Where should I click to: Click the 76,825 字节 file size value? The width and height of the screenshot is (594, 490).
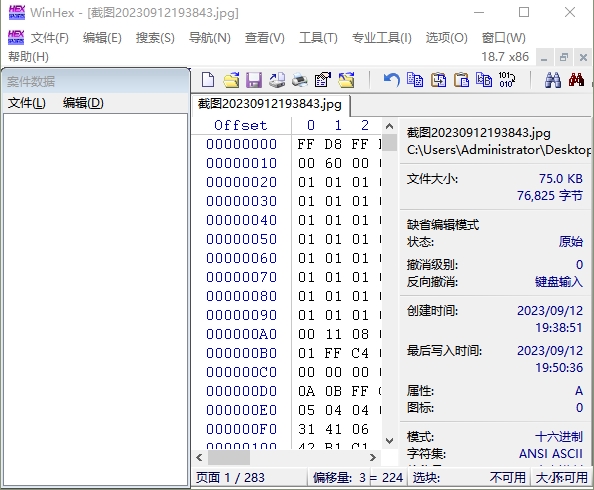(x=550, y=196)
